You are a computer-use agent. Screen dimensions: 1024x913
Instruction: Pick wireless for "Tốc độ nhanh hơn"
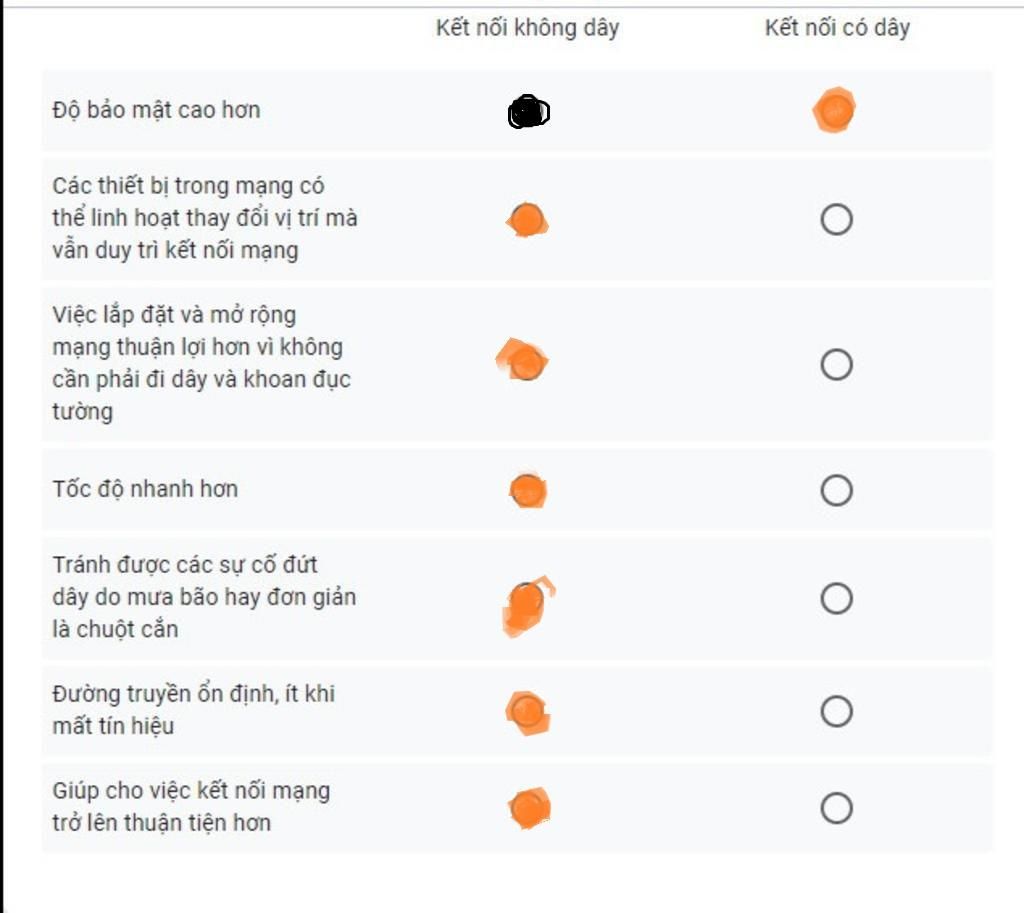pyautogui.click(x=528, y=490)
